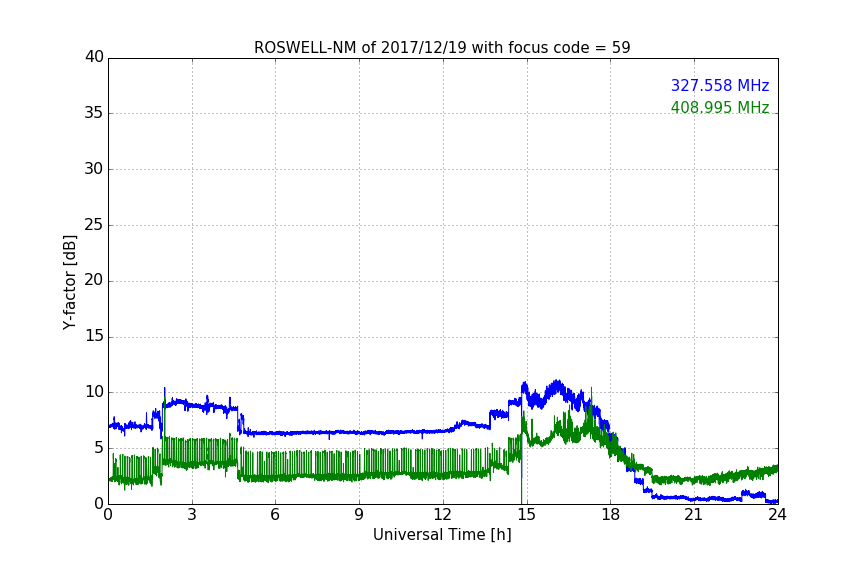Screen dimensions: 864x576
Task: Click y-axis tick label 25
Action: 94,225
